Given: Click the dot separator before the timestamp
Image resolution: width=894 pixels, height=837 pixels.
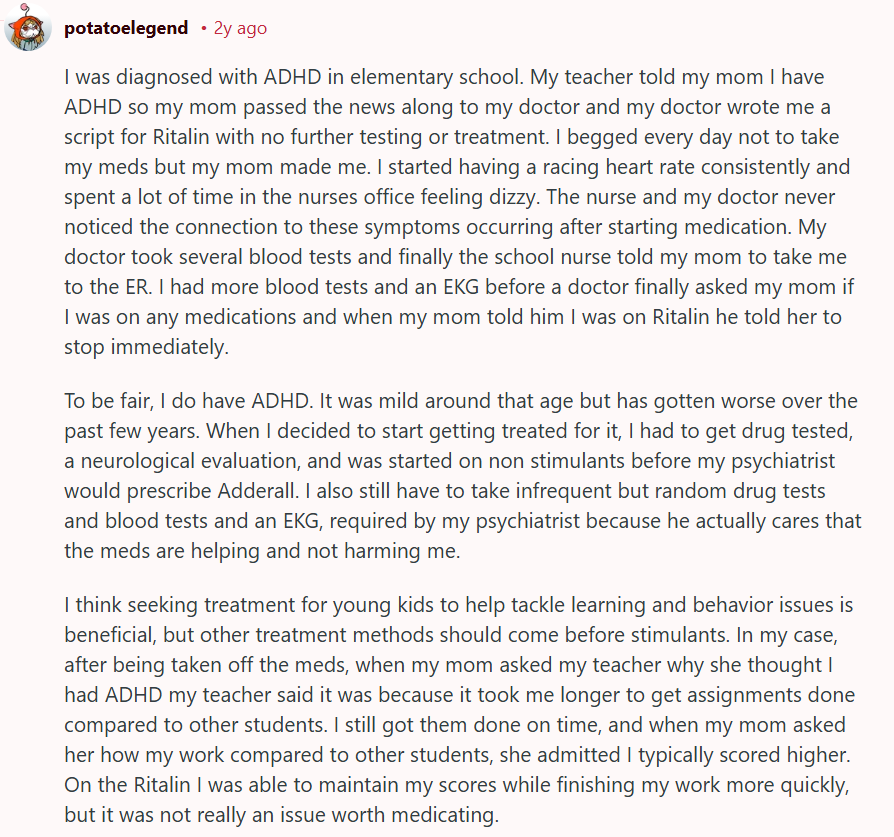Looking at the screenshot, I should pyautogui.click(x=204, y=28).
